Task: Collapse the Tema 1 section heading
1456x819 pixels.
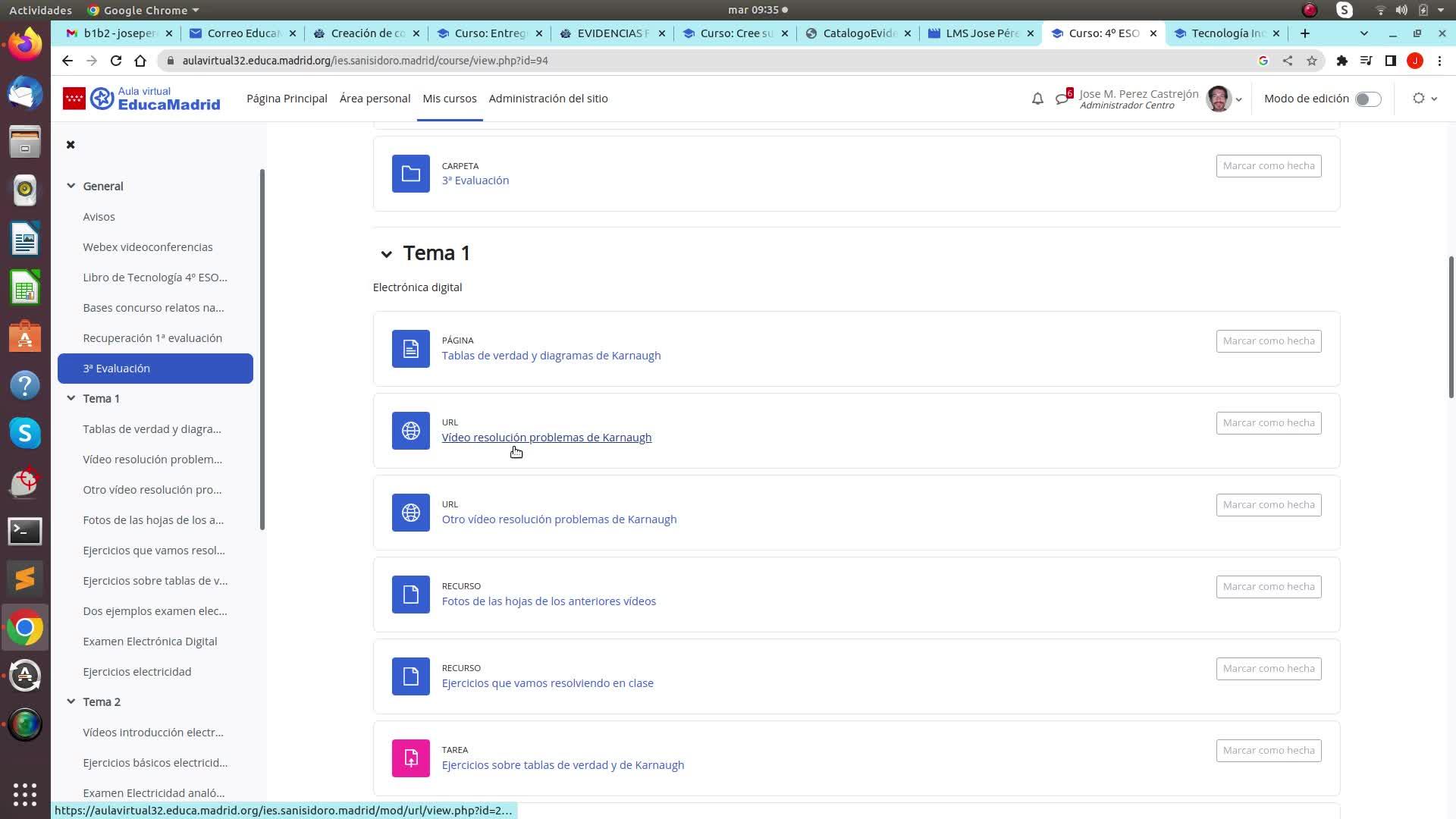Action: tap(386, 254)
